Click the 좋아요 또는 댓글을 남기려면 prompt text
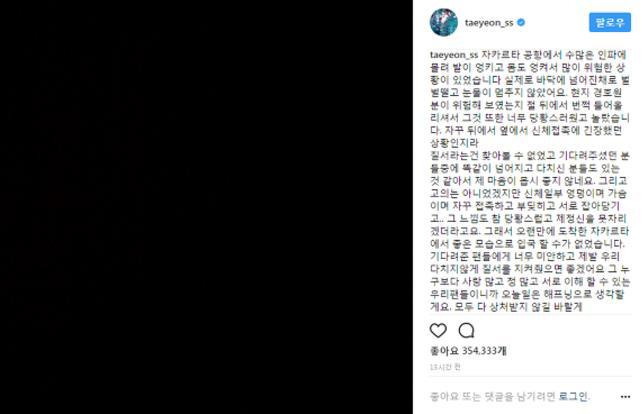The height and width of the screenshot is (414, 642). (x=493, y=396)
